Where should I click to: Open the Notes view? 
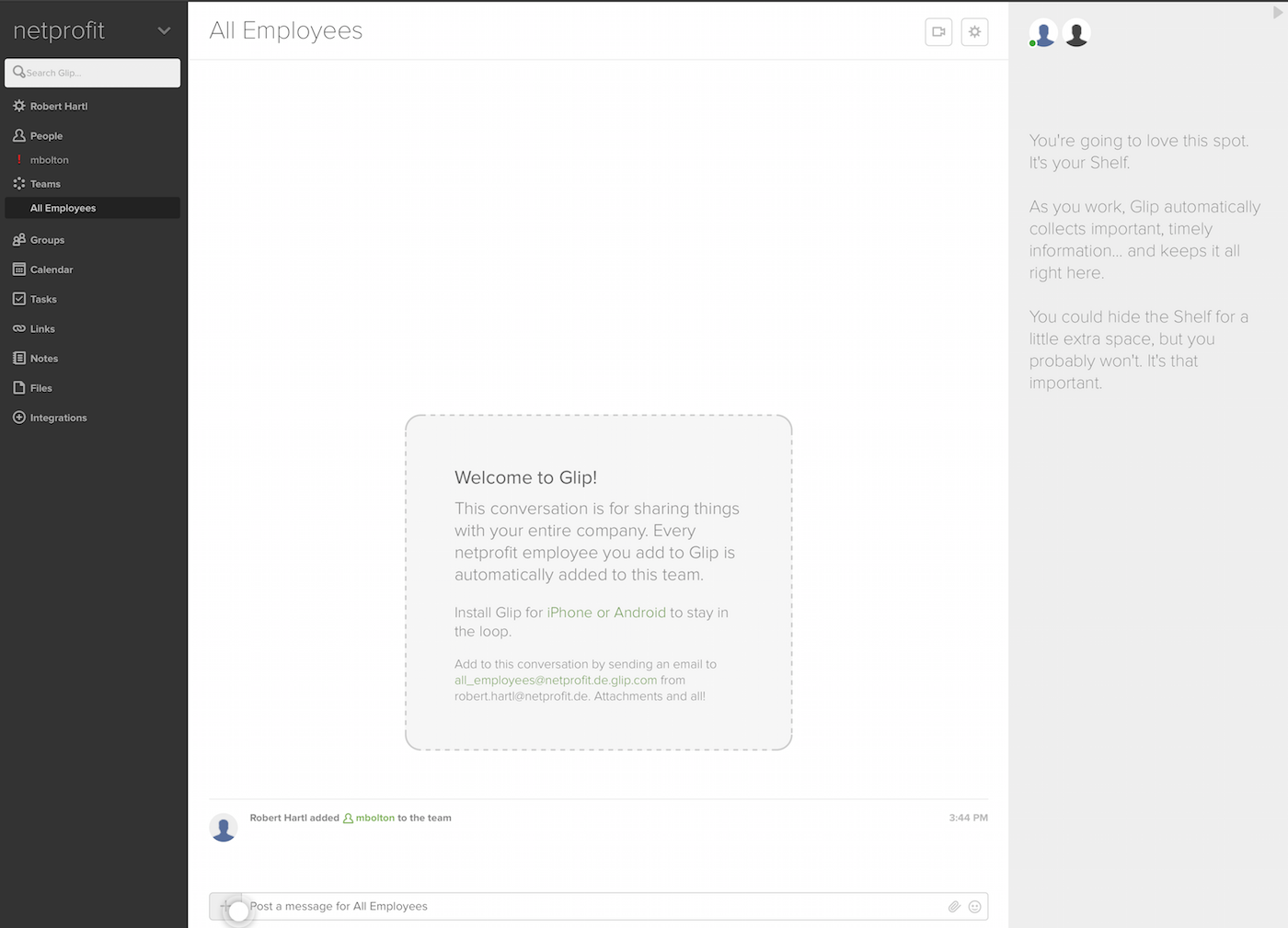click(x=44, y=359)
